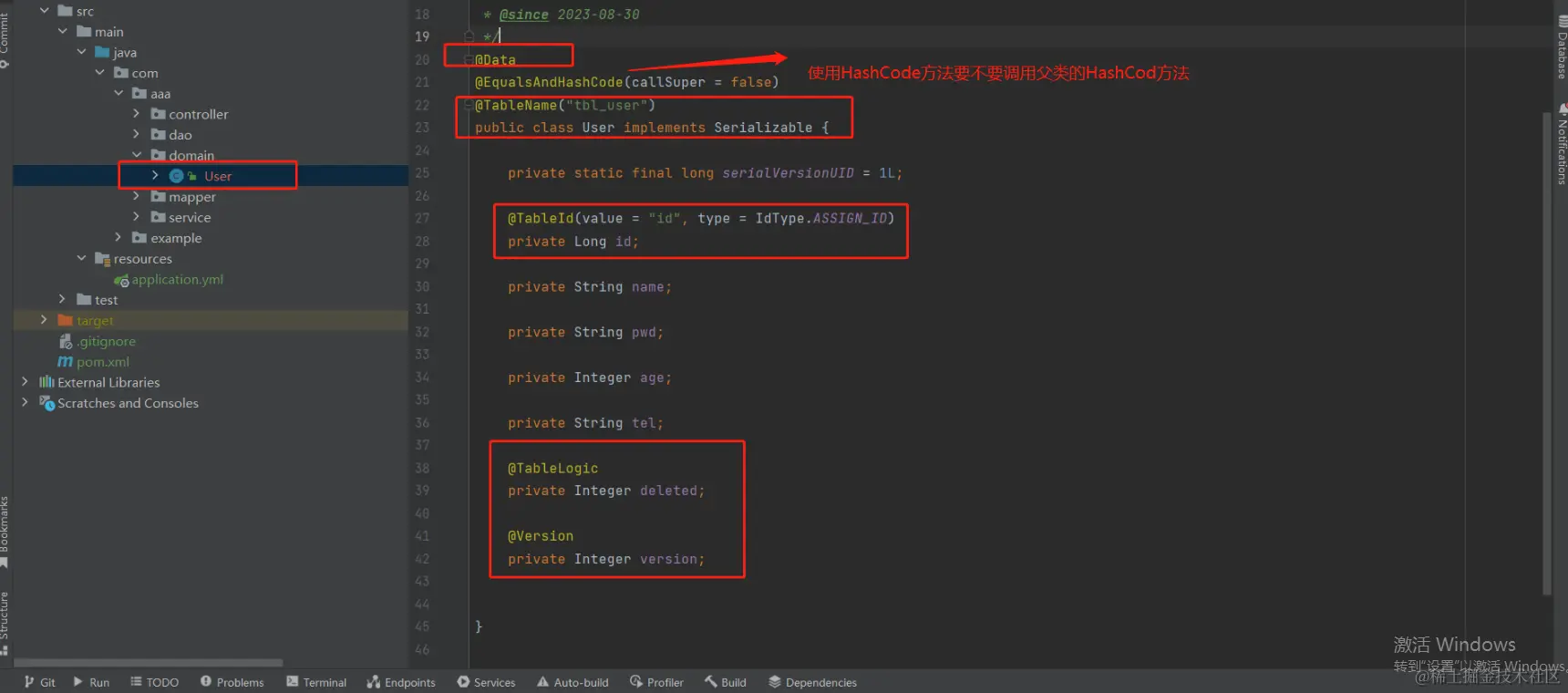
Task: Collapse the domain package
Action: pyautogui.click(x=137, y=155)
